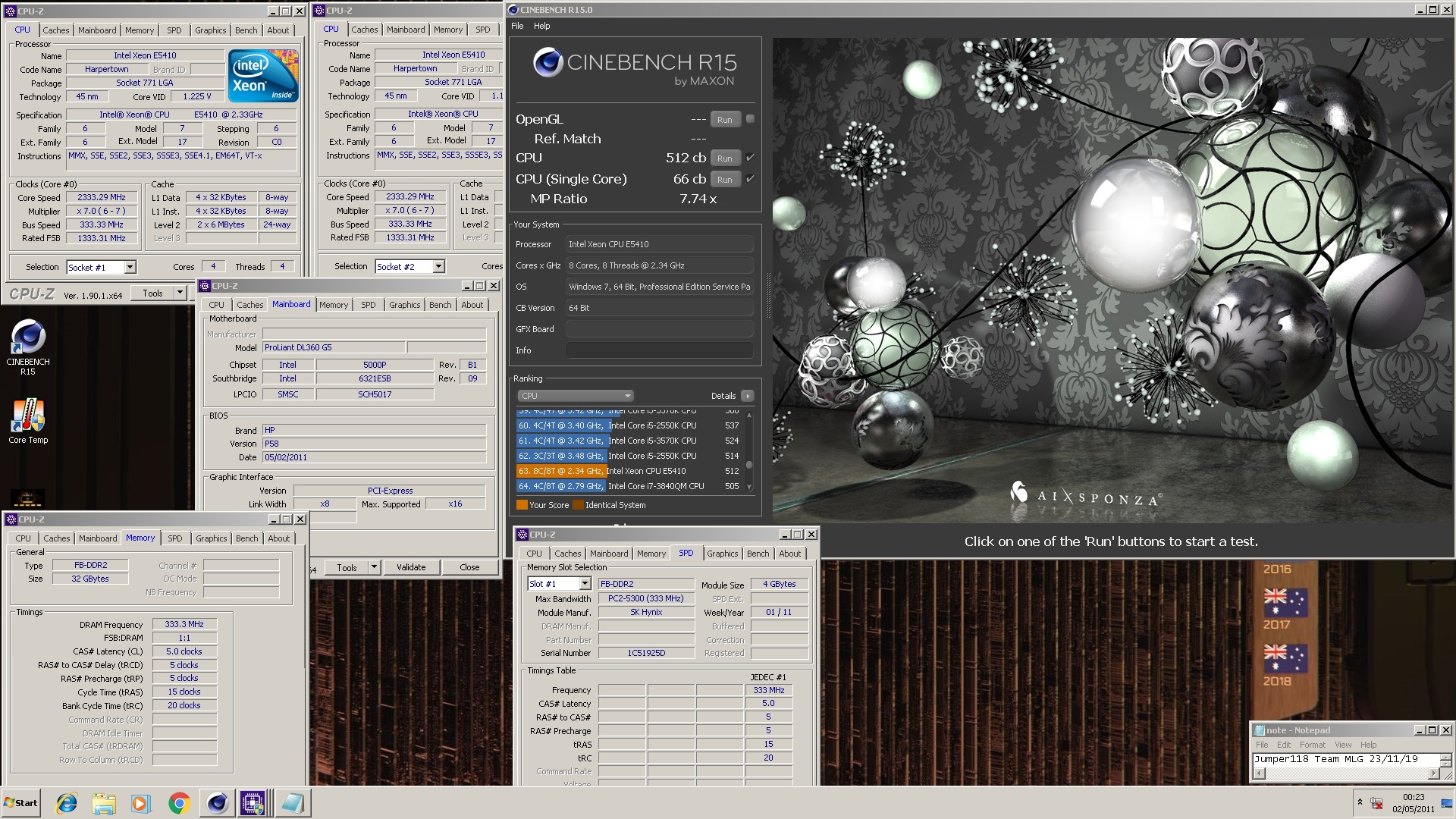Launch Windows Media Player from taskbar
Image resolution: width=1456 pixels, height=819 pixels.
pos(141,803)
